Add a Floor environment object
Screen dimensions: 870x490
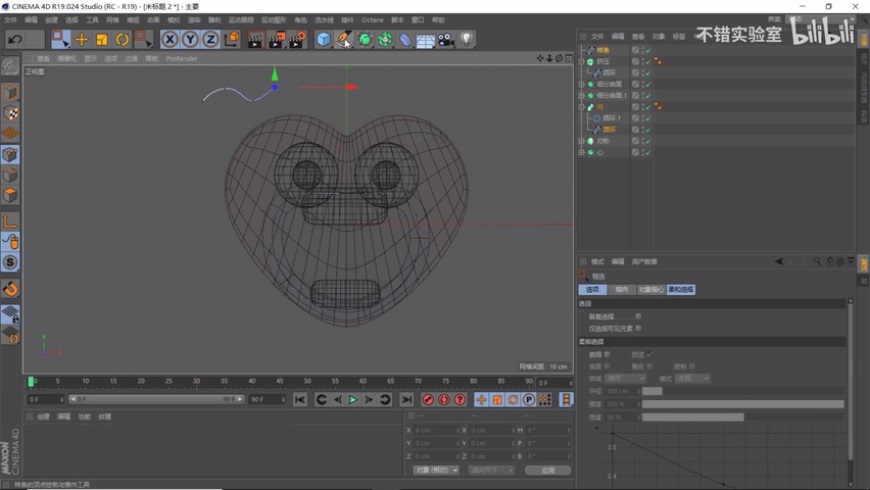[426, 41]
